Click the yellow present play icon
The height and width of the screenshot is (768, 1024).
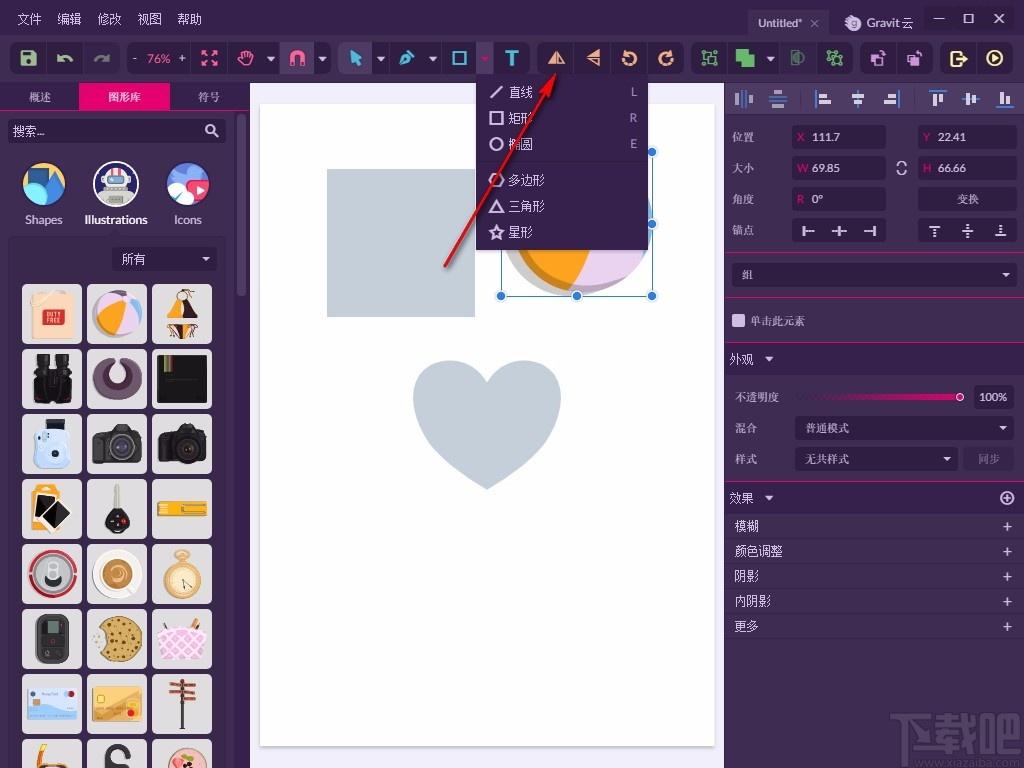click(x=995, y=58)
